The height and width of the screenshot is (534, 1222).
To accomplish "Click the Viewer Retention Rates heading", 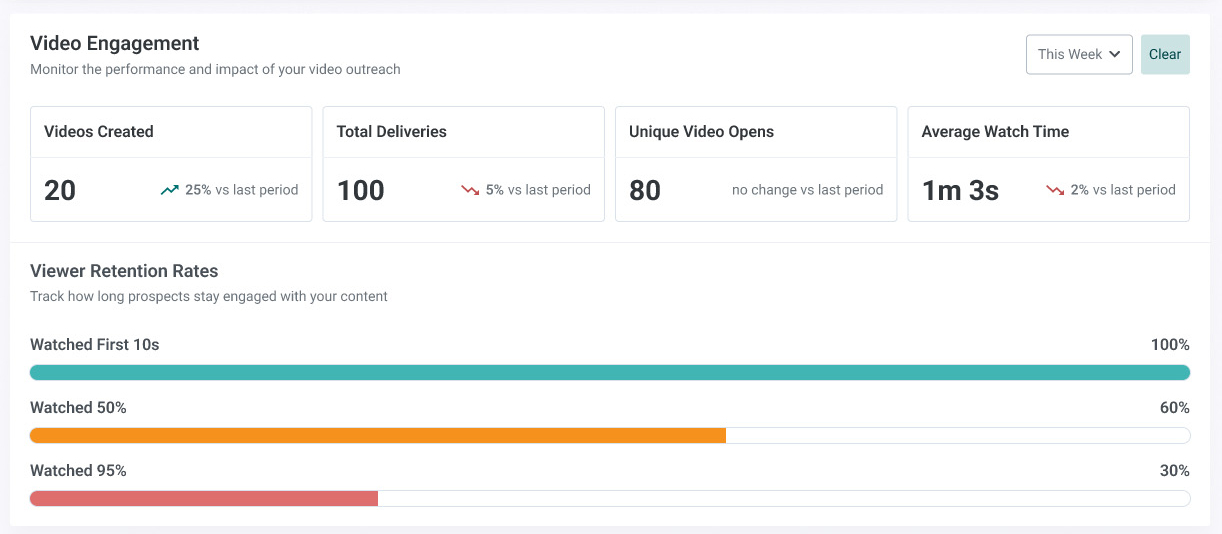I will [x=124, y=271].
